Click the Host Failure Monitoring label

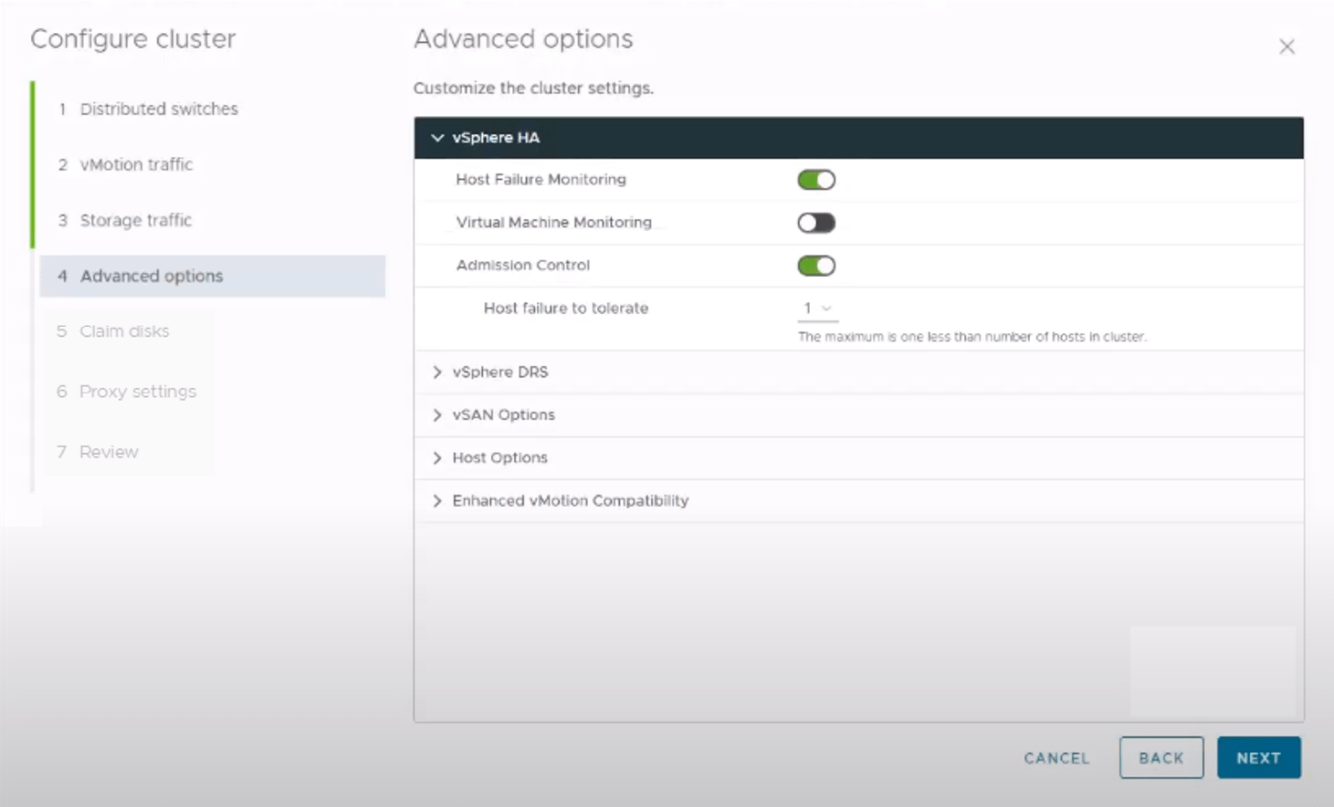pos(541,180)
